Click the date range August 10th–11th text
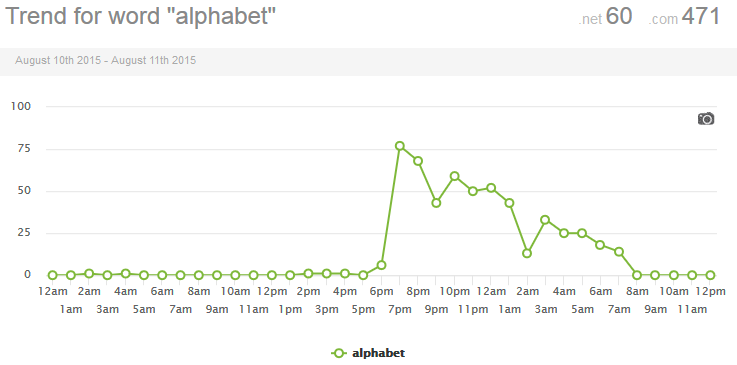The width and height of the screenshot is (737, 365). coord(105,61)
